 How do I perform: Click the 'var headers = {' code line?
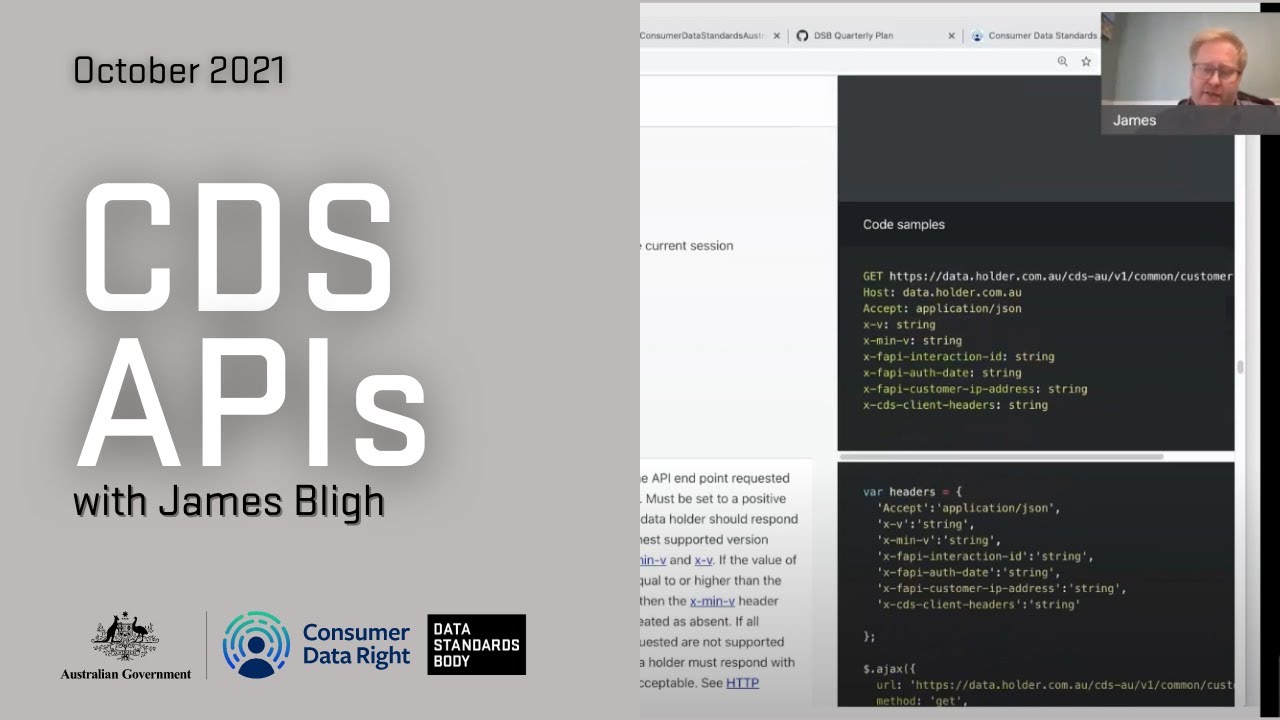(912, 492)
